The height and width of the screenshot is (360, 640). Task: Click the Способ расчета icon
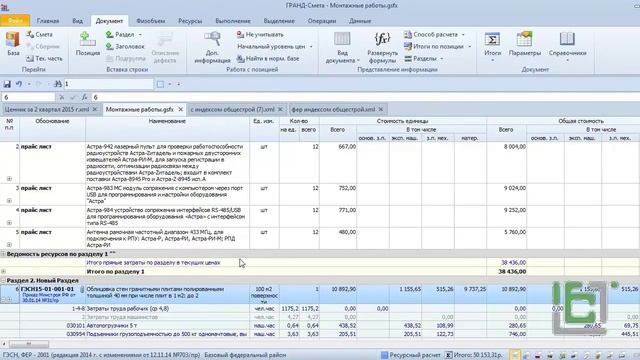408,35
